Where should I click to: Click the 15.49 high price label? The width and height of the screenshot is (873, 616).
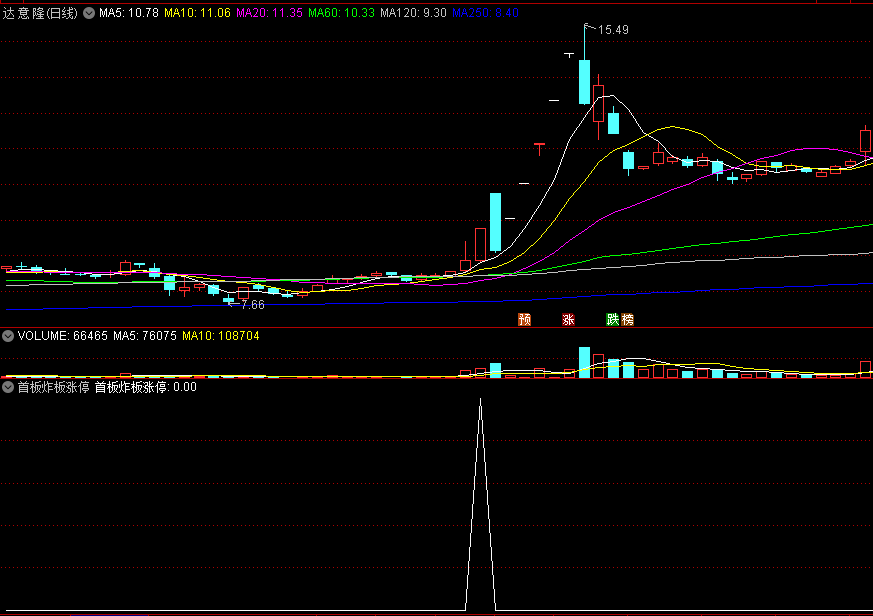coord(613,30)
